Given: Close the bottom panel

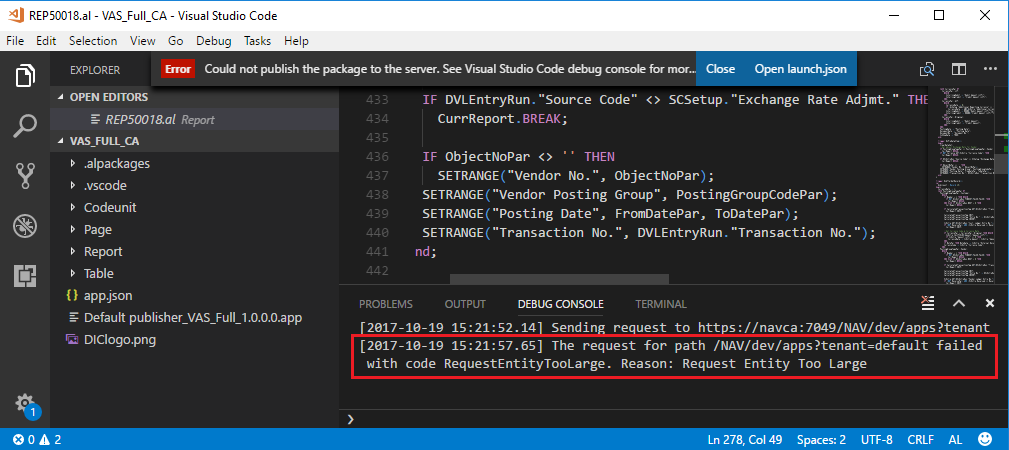Looking at the screenshot, I should (990, 303).
